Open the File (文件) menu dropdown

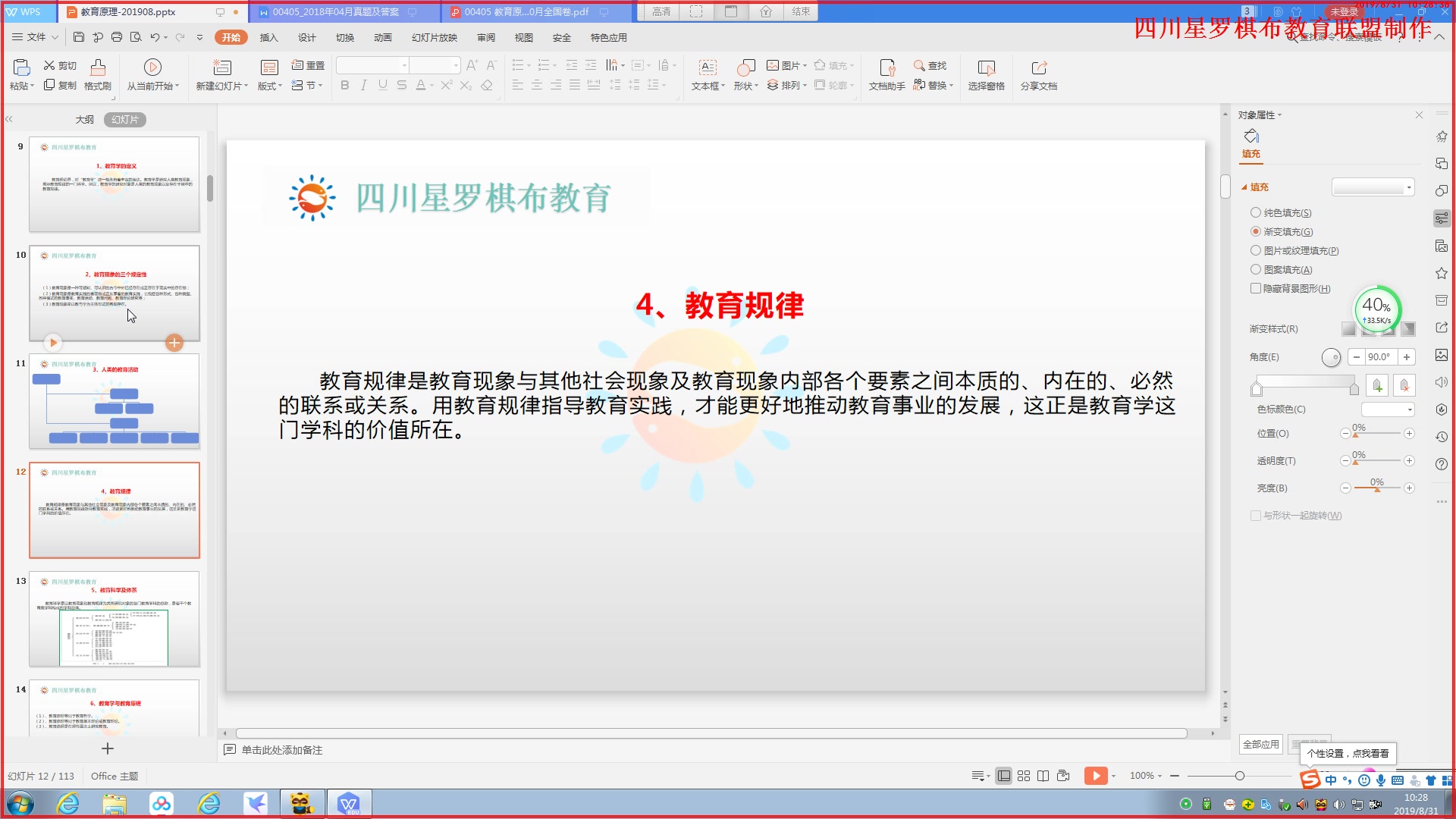tap(35, 37)
